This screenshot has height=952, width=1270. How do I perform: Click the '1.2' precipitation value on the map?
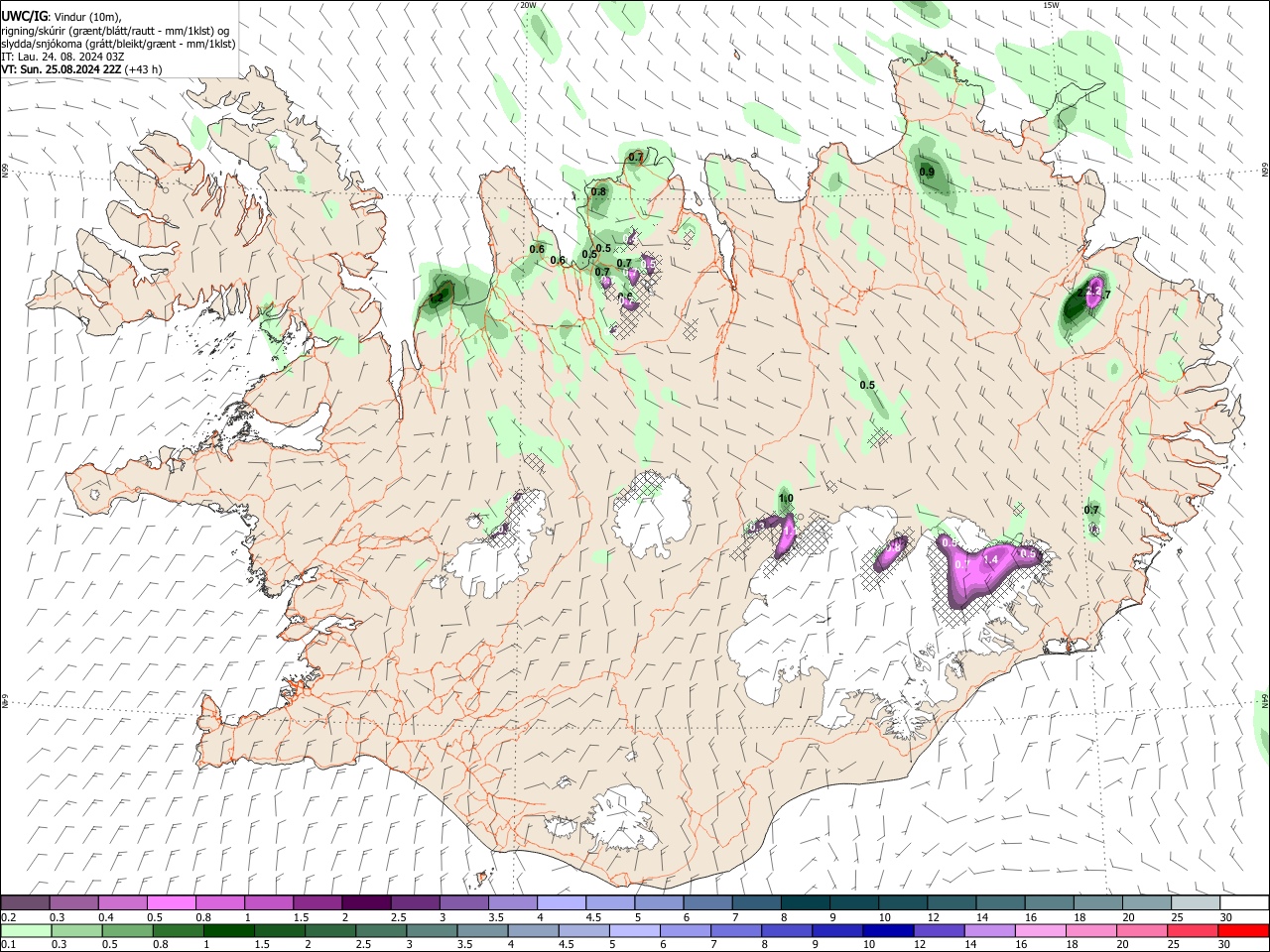436,297
